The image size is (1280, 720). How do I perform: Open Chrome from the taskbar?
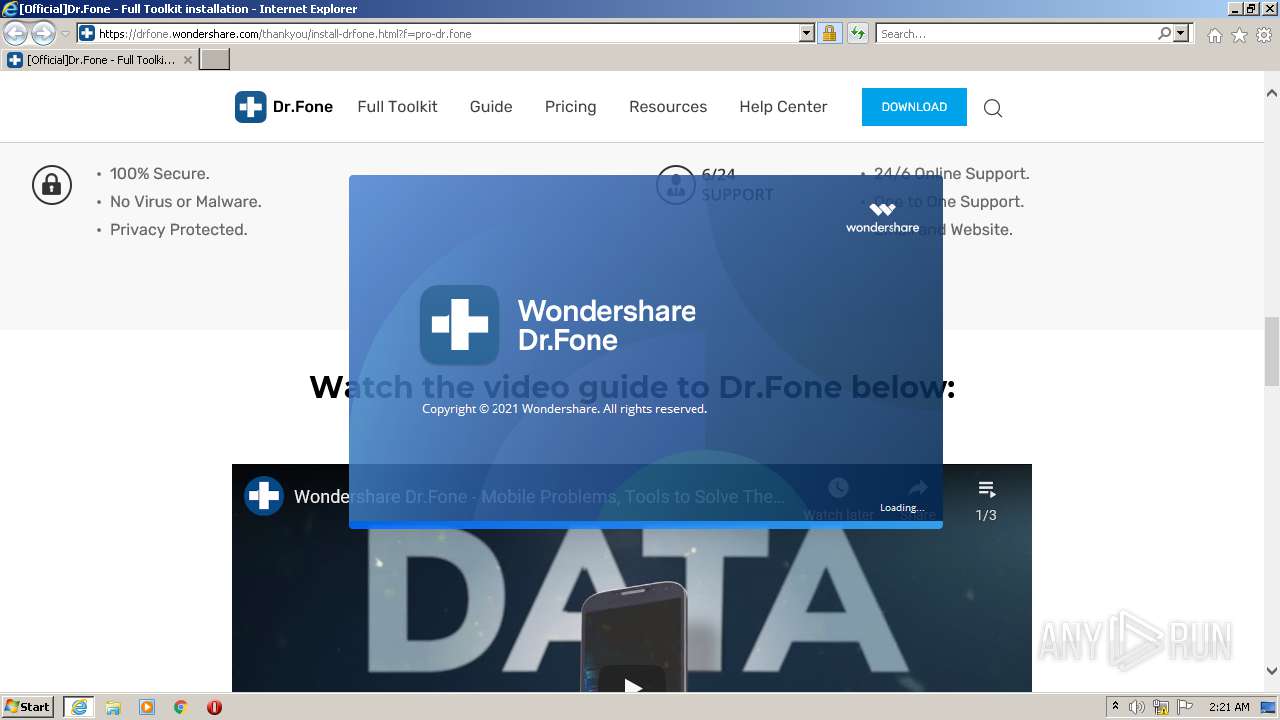pos(181,707)
